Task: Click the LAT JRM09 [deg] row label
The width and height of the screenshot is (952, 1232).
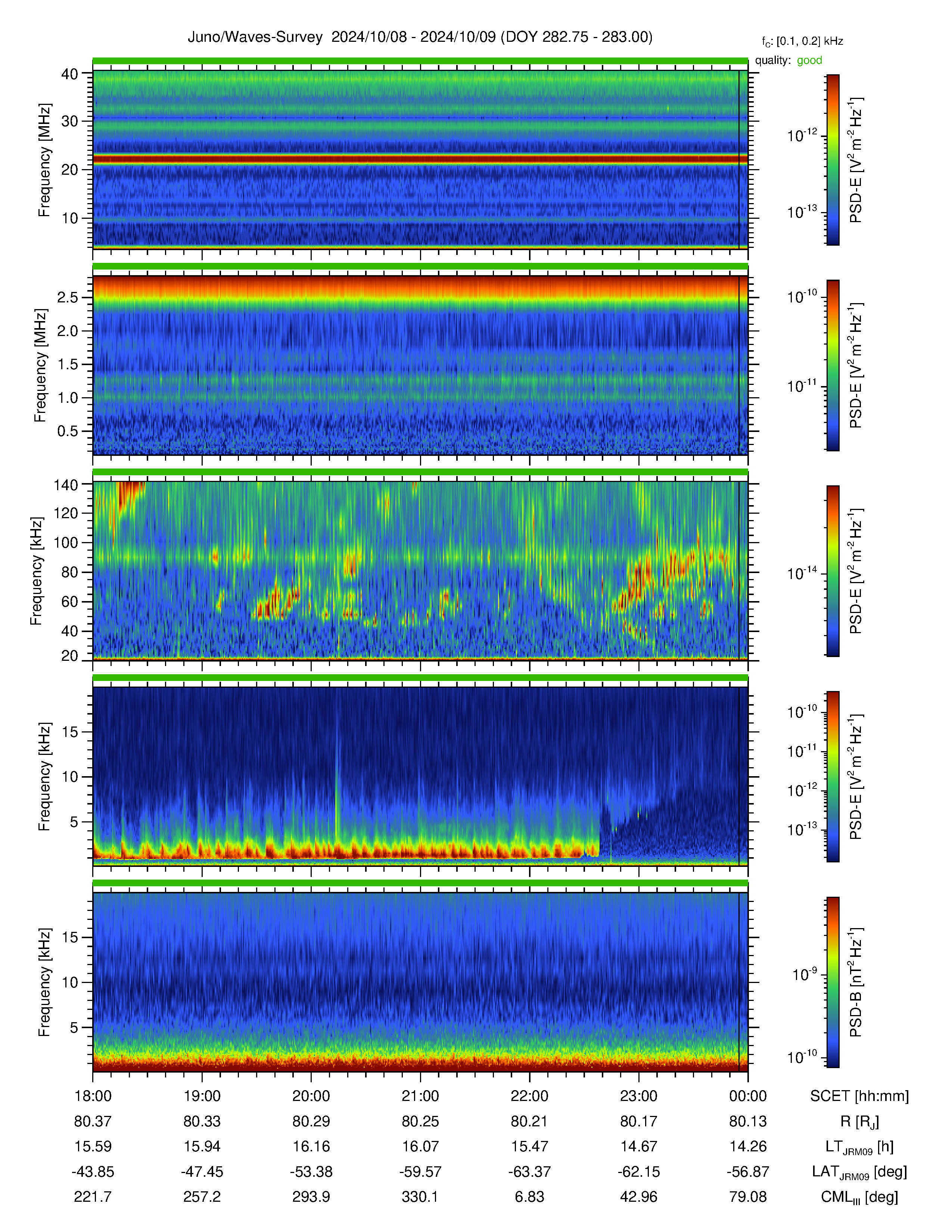Action: tap(859, 1172)
